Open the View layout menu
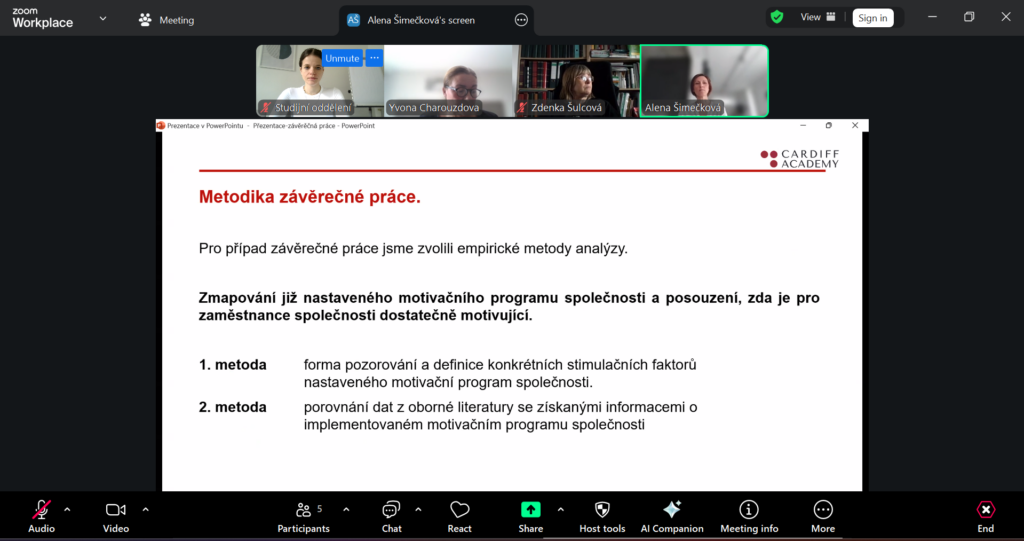The width and height of the screenshot is (1024, 541). click(818, 18)
